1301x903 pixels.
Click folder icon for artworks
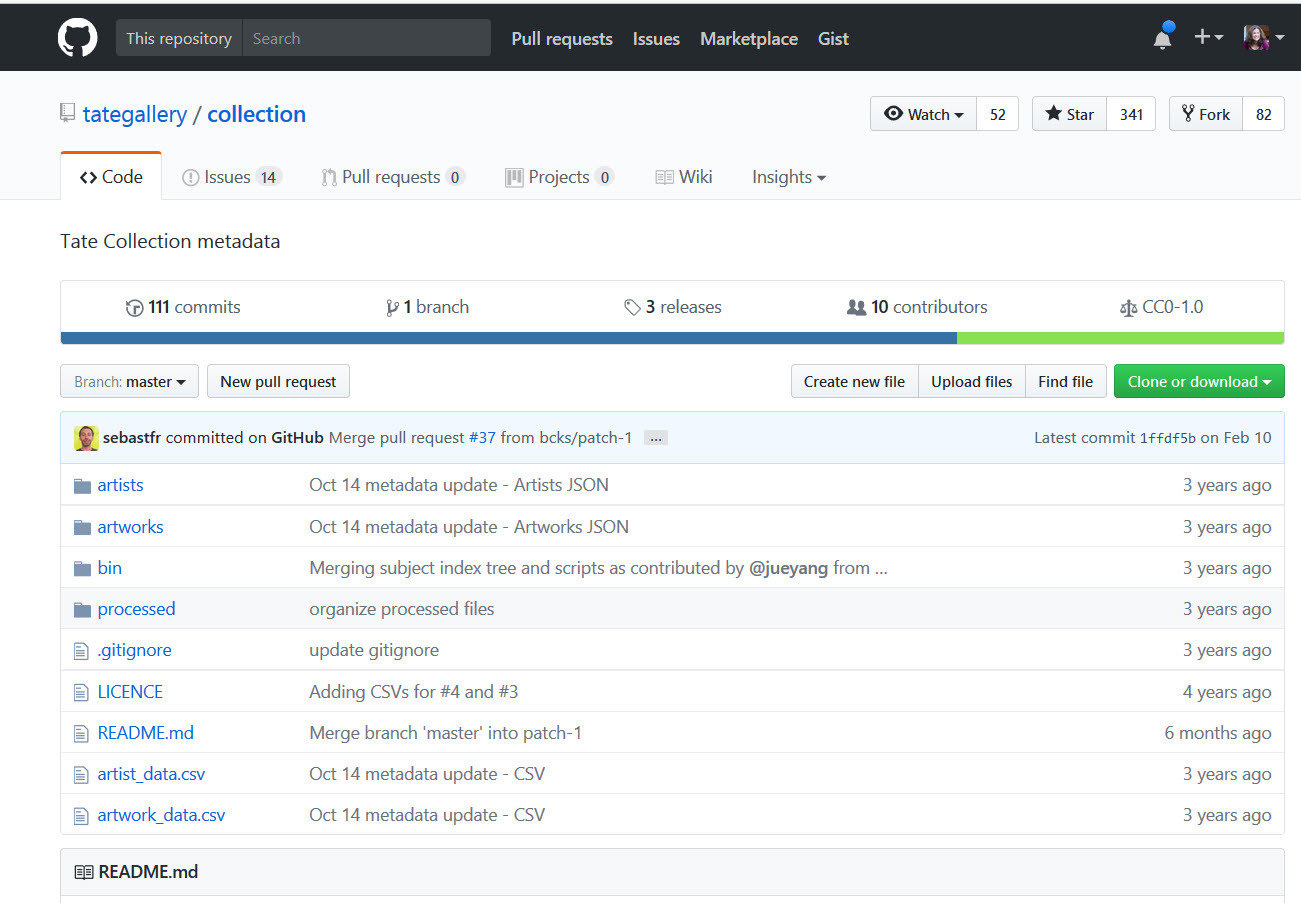coord(82,527)
